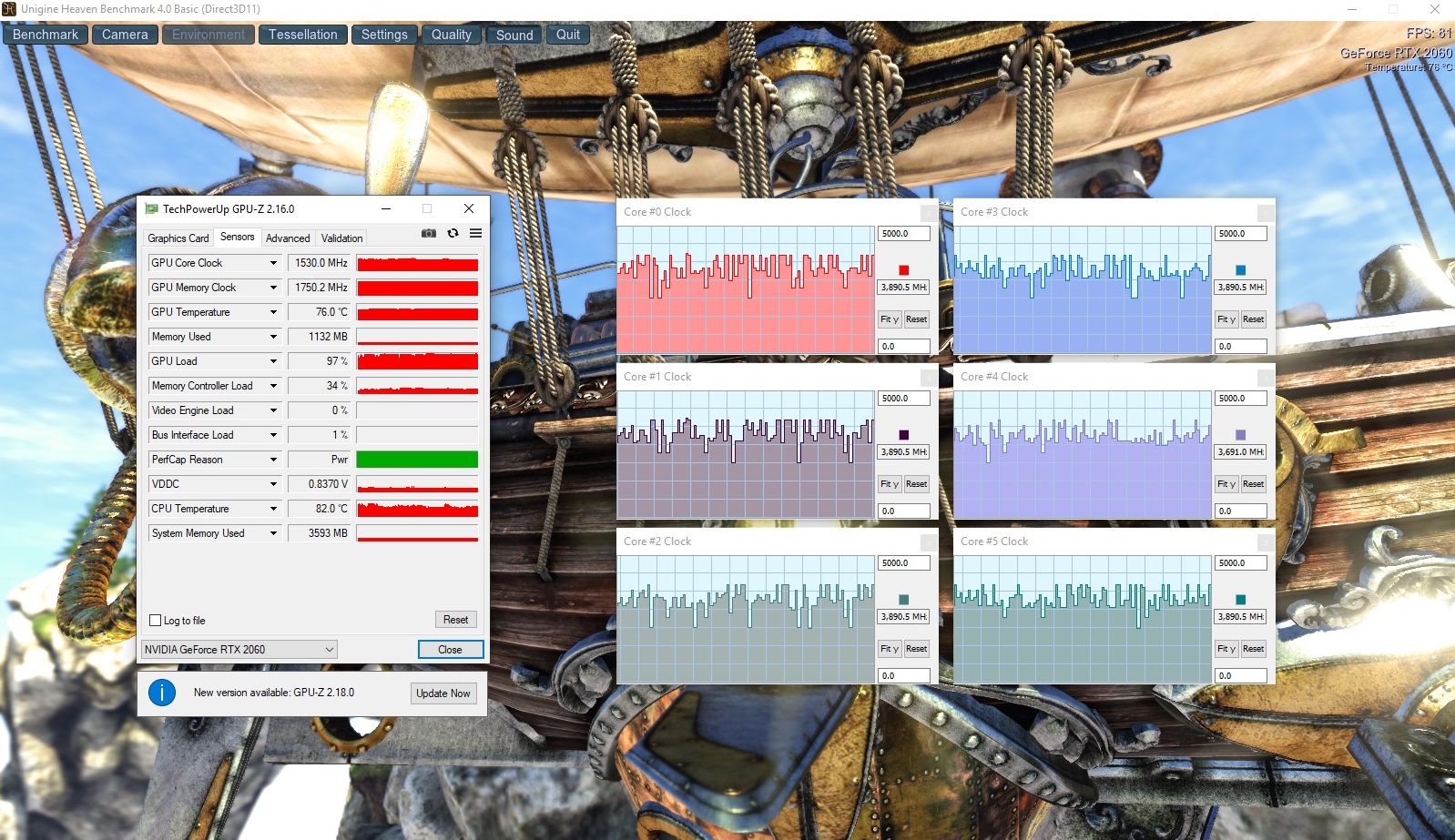This screenshot has height=840, width=1455.
Task: Open the GPU Core Clock sensor dropdown
Action: pyautogui.click(x=273, y=263)
